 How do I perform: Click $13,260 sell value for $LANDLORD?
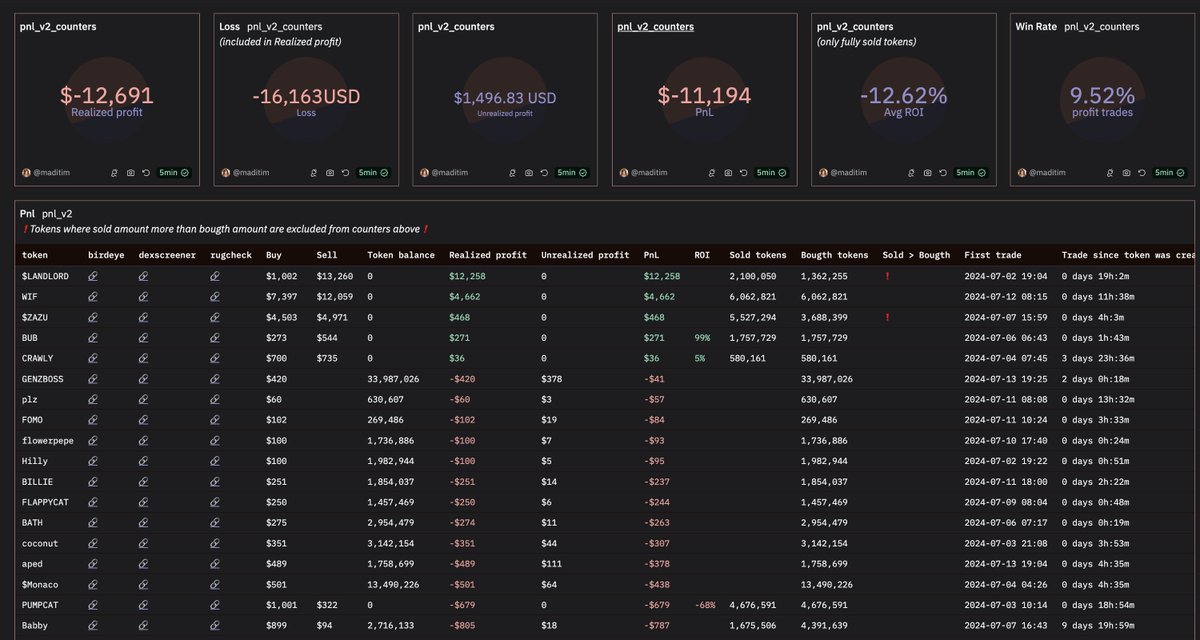(x=334, y=276)
